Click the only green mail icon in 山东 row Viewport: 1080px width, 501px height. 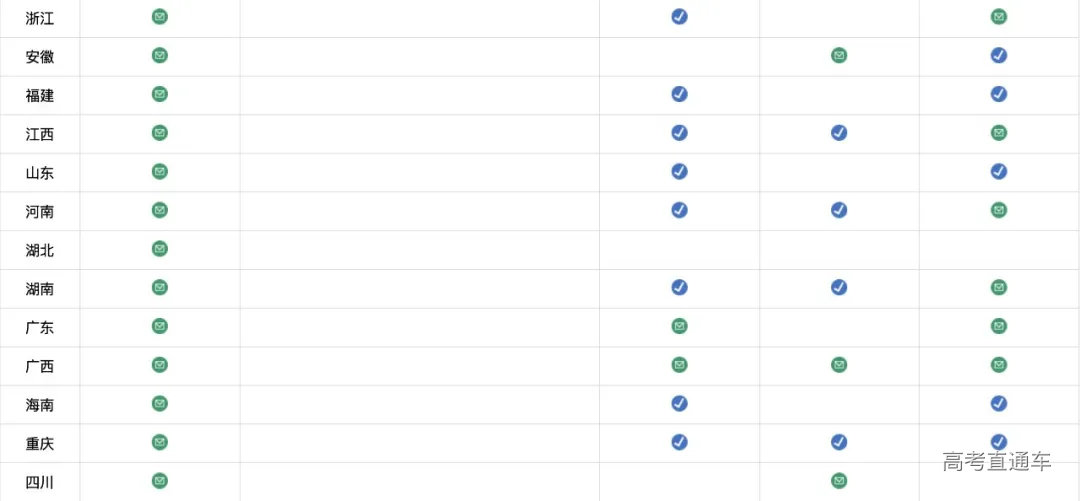160,171
